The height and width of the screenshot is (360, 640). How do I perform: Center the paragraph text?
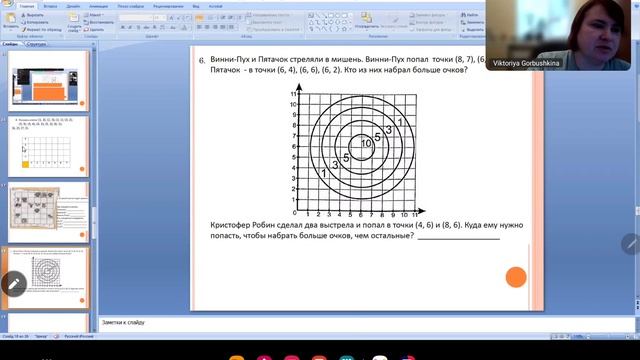coord(207,27)
